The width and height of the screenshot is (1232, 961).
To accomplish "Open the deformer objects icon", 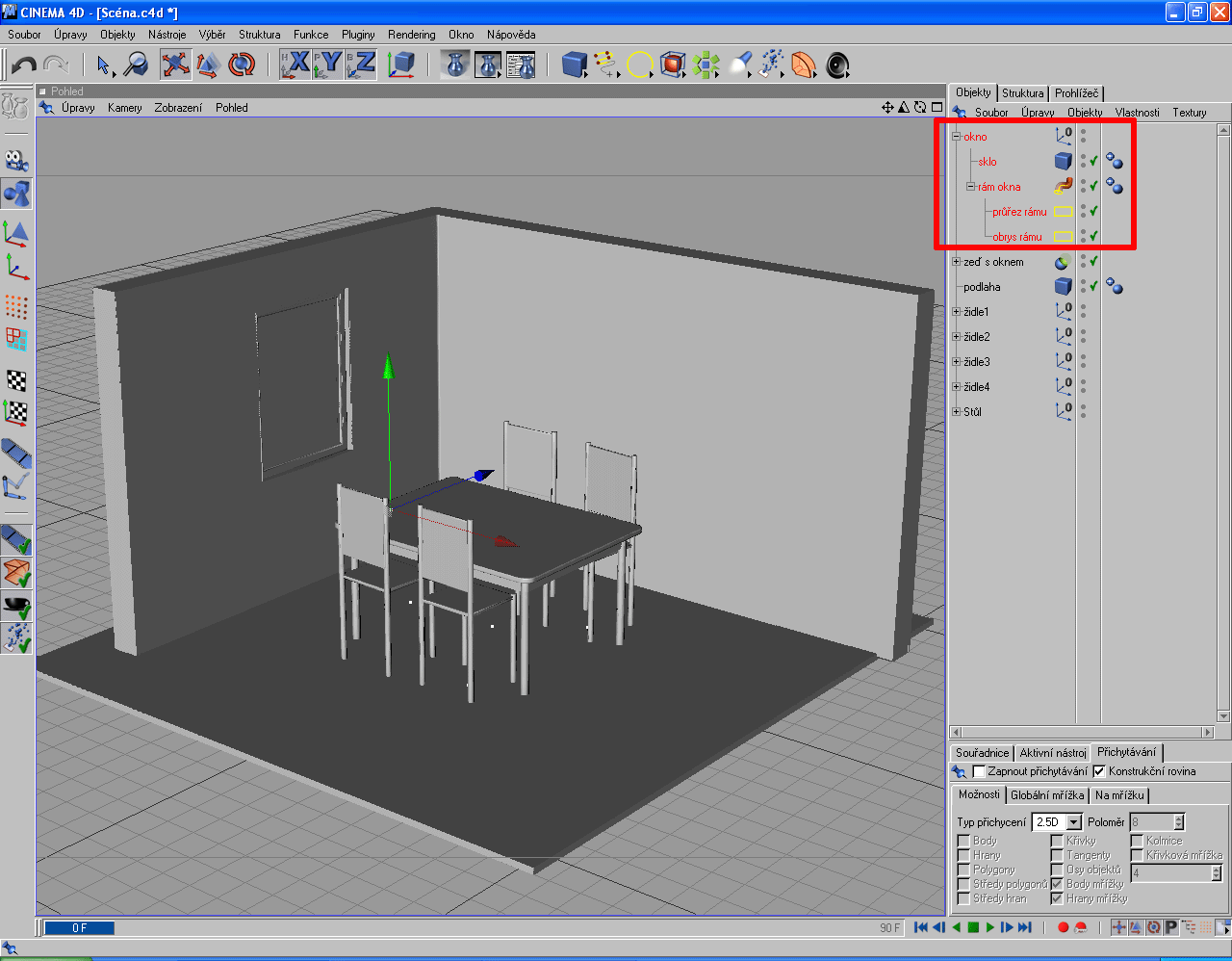I will point(804,65).
